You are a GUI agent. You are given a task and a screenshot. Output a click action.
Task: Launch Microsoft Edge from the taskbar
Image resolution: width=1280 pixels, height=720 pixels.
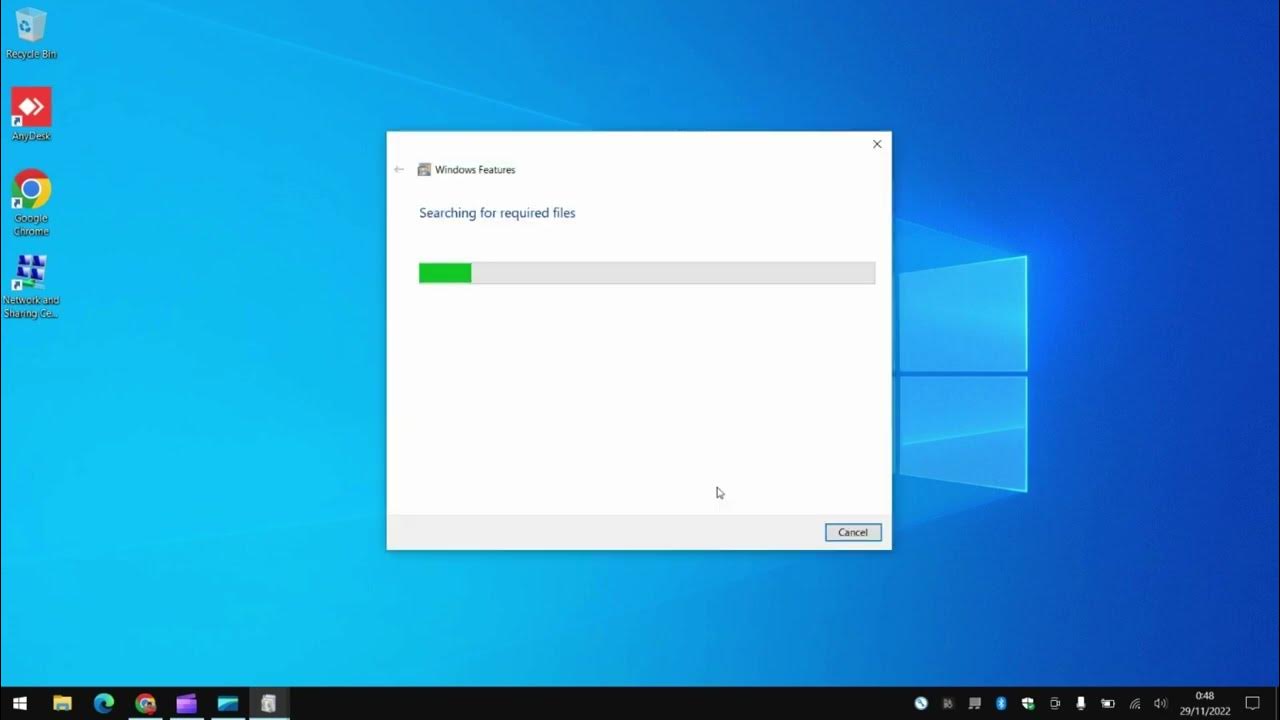point(105,703)
